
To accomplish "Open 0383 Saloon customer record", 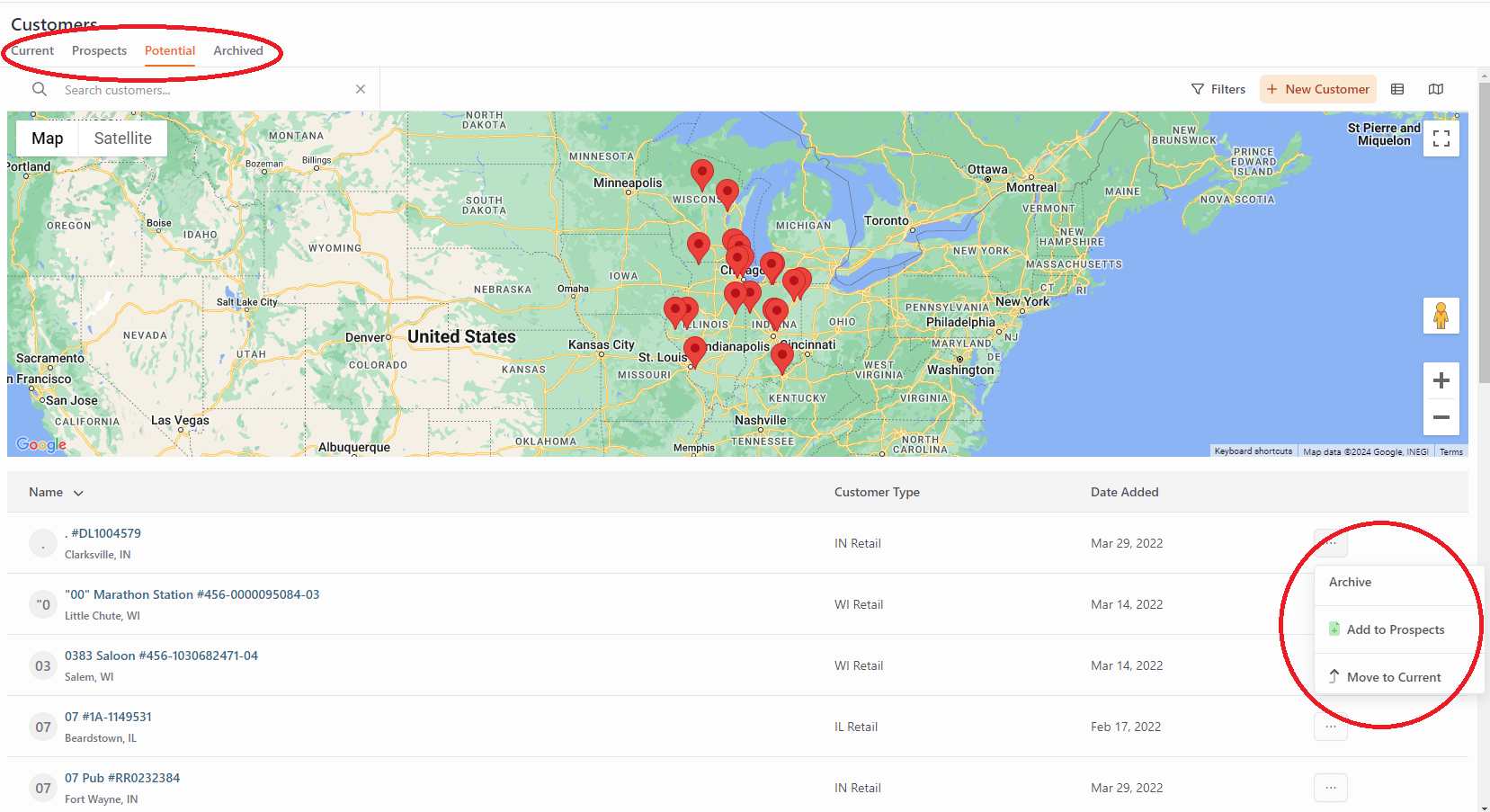I will coord(161,656).
